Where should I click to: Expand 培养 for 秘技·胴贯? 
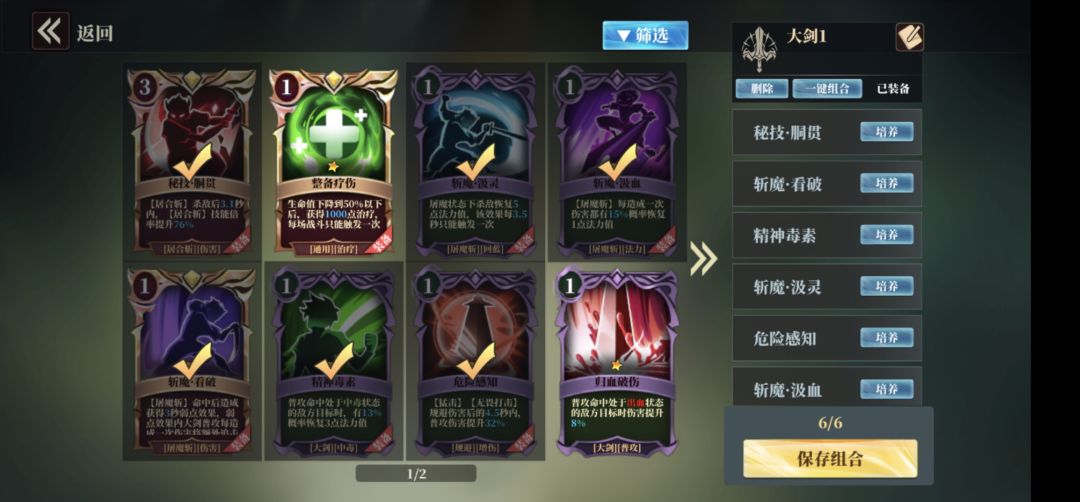(886, 132)
